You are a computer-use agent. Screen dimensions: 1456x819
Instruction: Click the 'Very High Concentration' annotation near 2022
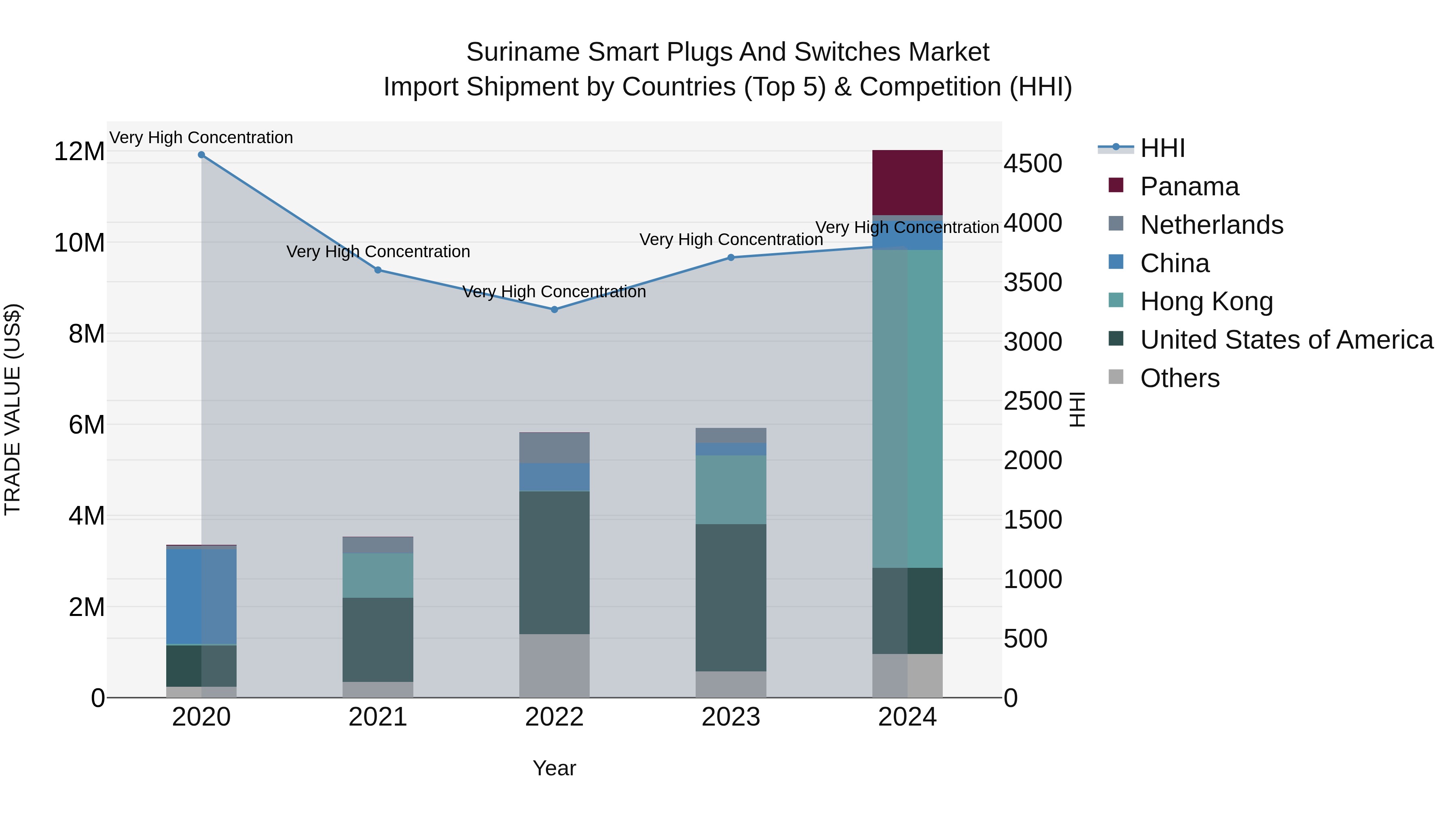pyautogui.click(x=554, y=292)
